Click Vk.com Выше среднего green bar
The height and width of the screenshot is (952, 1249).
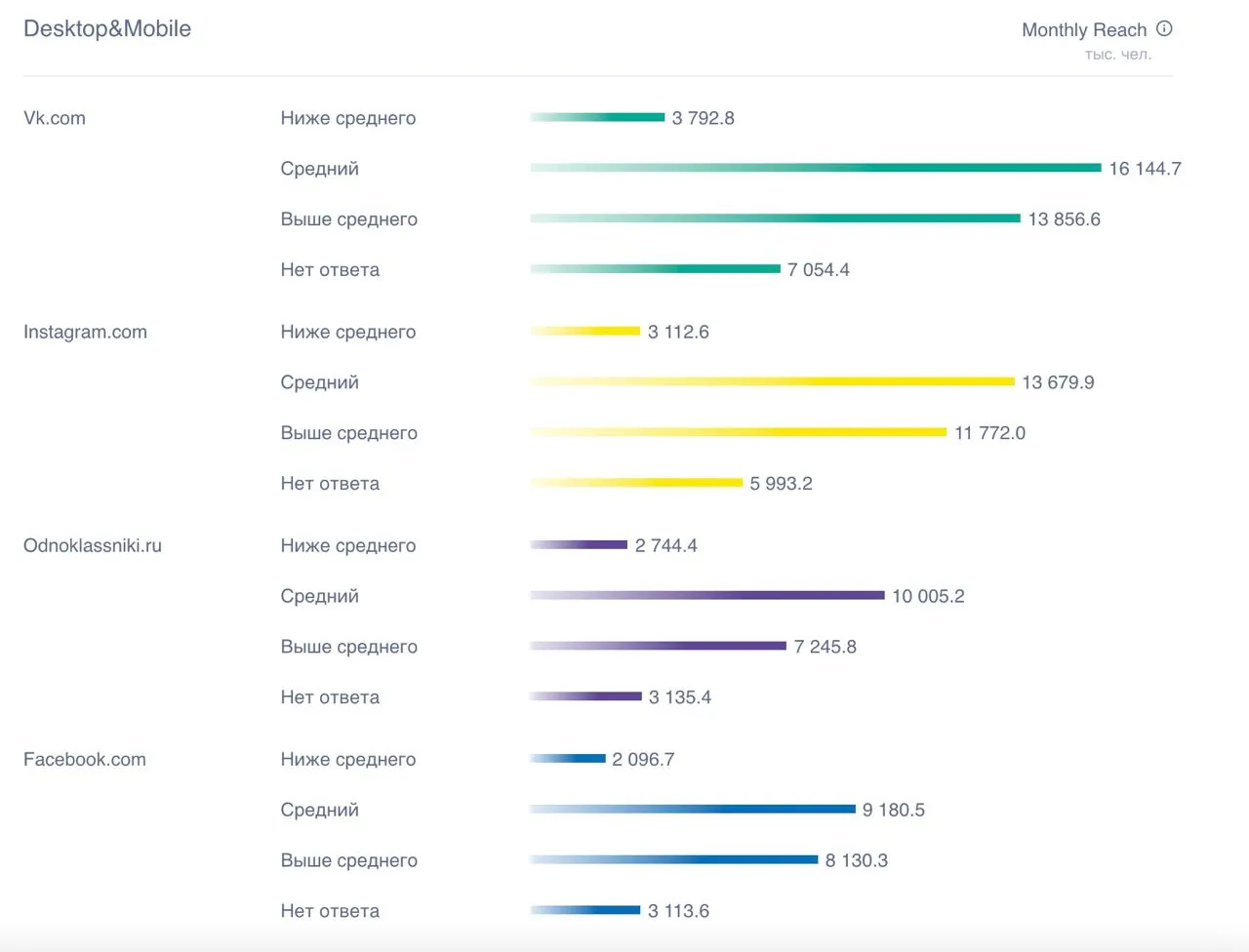775,218
